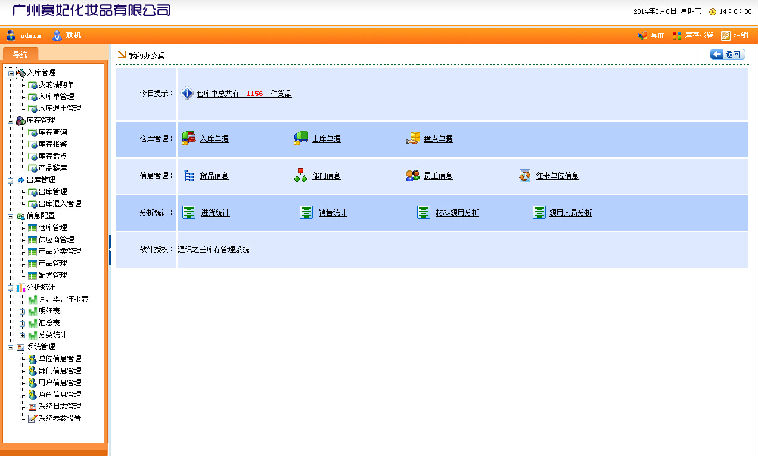Viewport: 758px width, 456px height.
Task: Click the red truck inbound management icon
Action: (188, 138)
